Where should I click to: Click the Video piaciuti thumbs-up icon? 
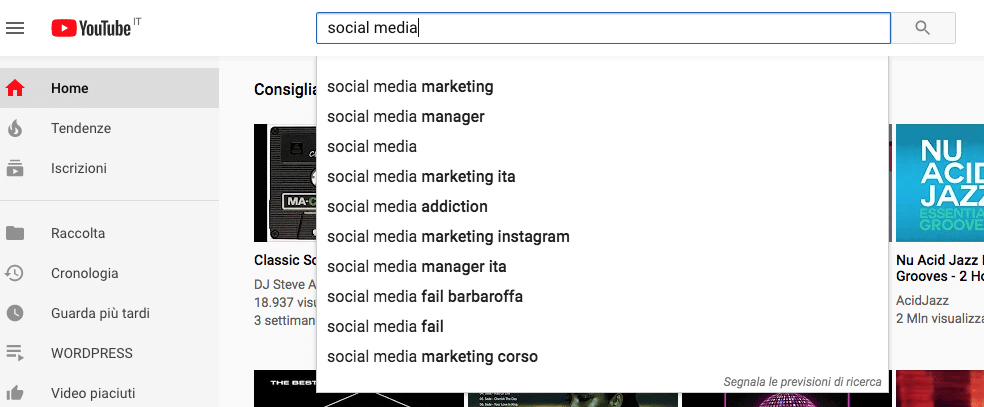coord(14,393)
